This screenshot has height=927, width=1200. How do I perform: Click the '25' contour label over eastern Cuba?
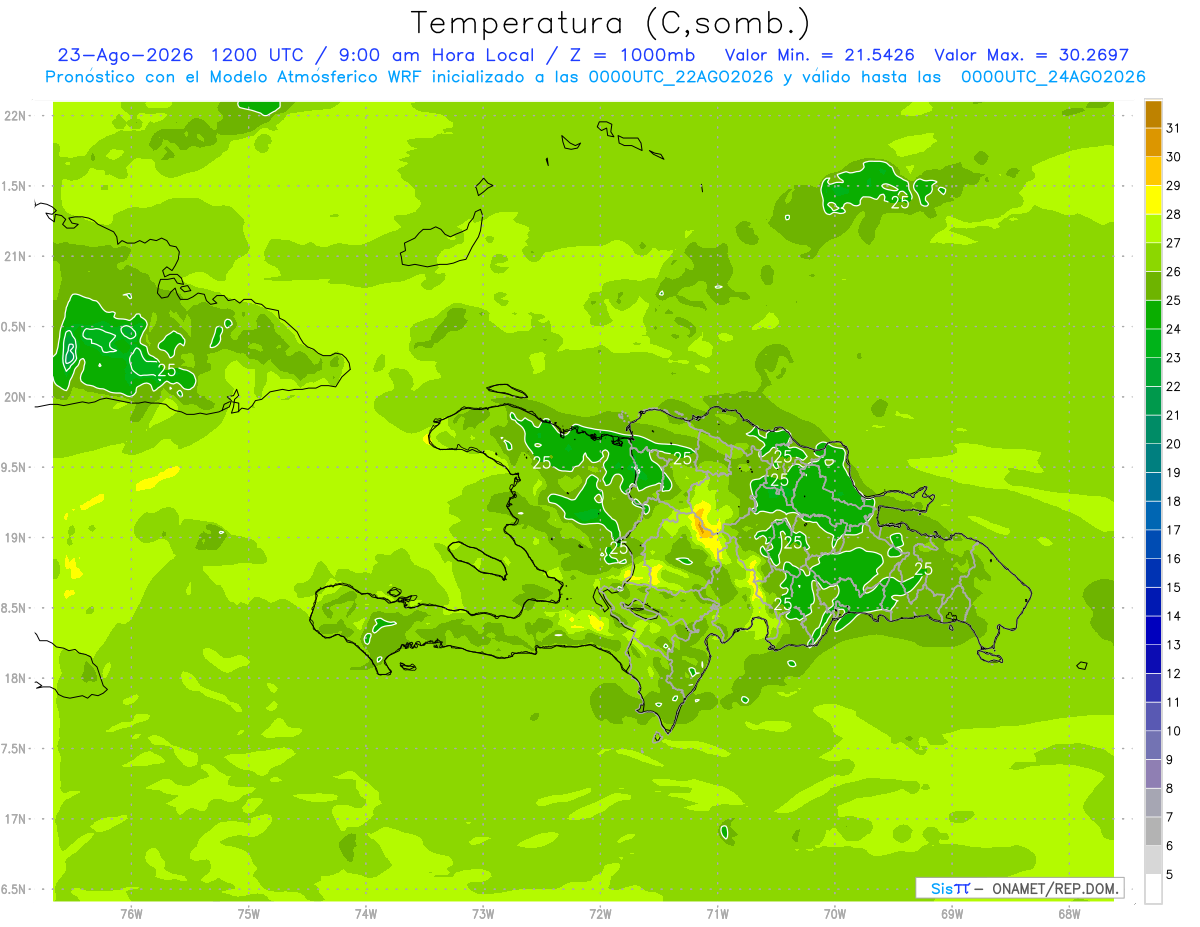click(x=167, y=370)
